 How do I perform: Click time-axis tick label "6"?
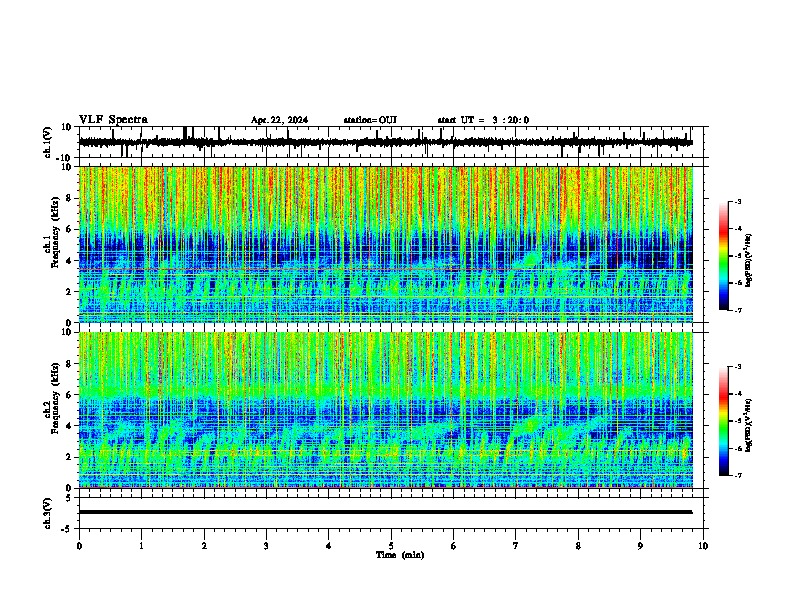454,546
